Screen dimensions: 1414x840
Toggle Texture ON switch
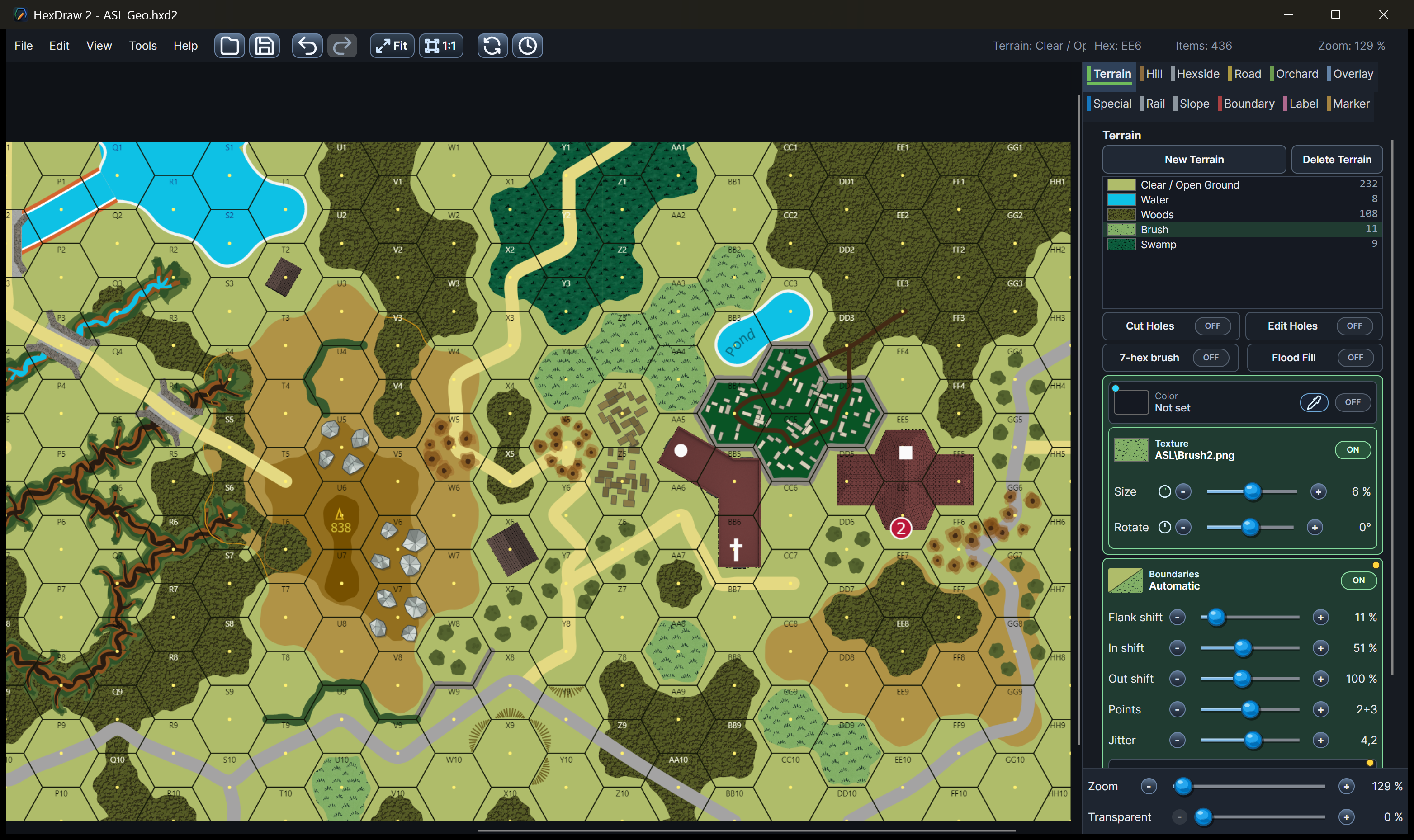pos(1353,450)
